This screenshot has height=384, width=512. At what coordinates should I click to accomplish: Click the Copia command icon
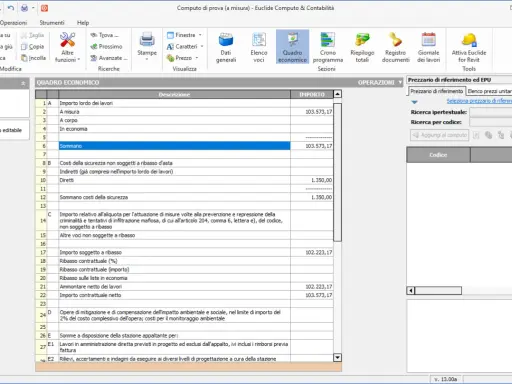point(24,47)
